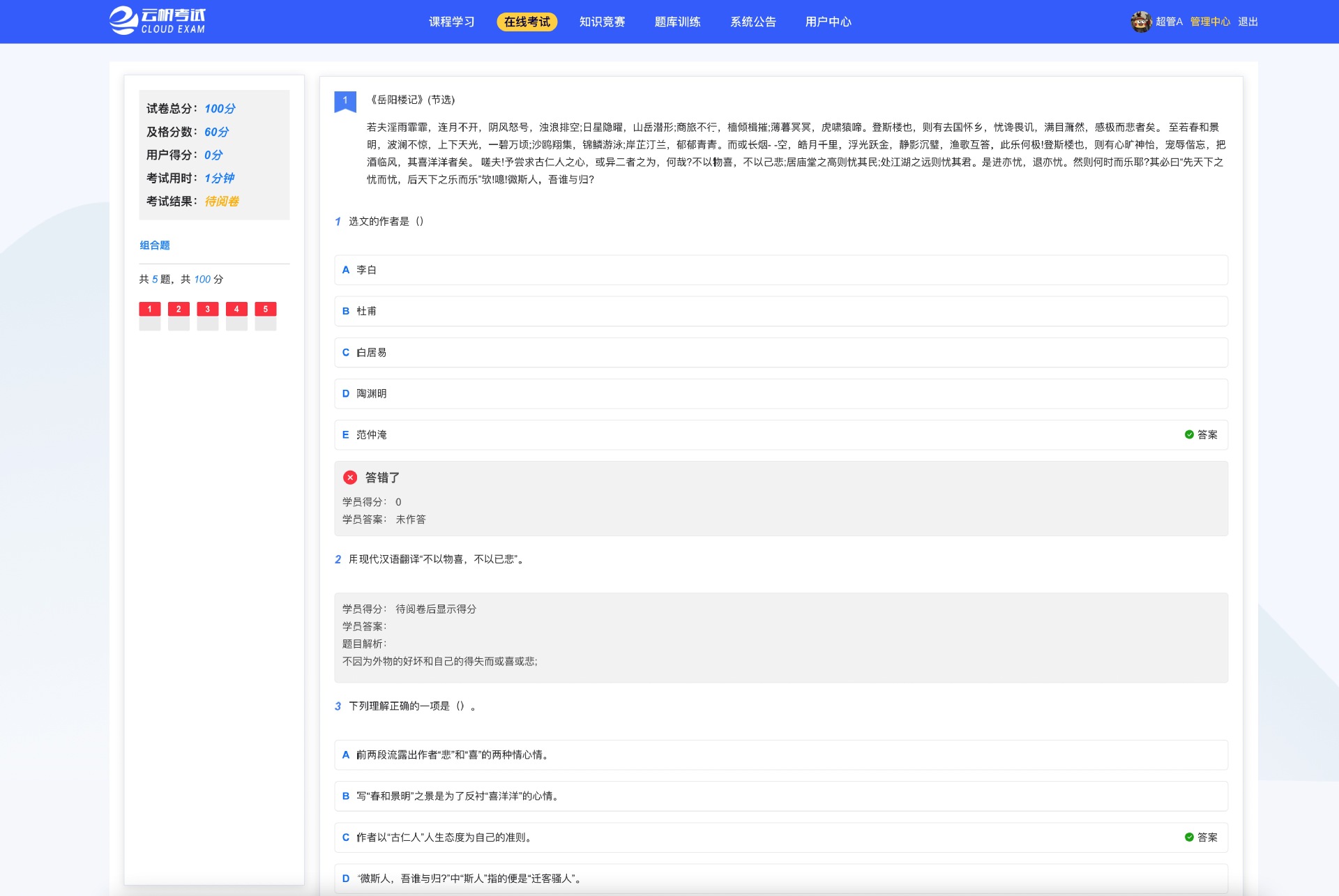Screen dimensions: 1339x896
Task: Select option D about 微斯人
Action: (781, 878)
